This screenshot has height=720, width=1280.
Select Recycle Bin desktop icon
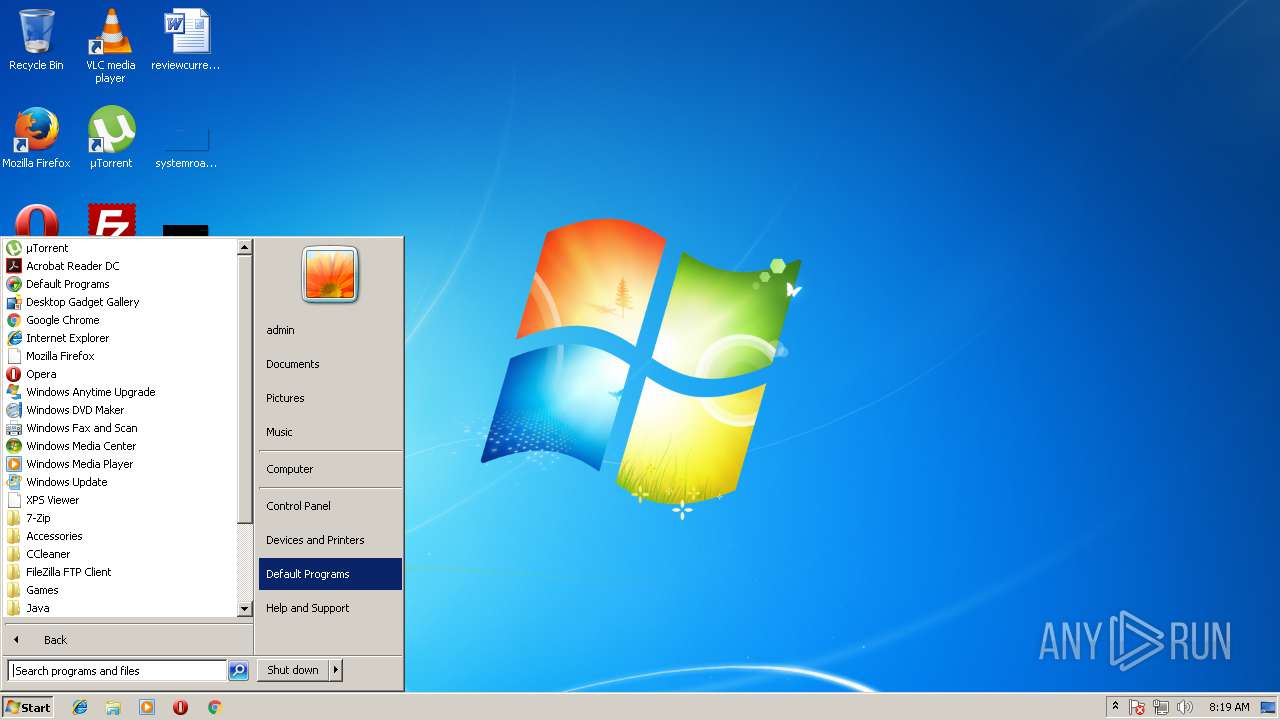(x=36, y=40)
